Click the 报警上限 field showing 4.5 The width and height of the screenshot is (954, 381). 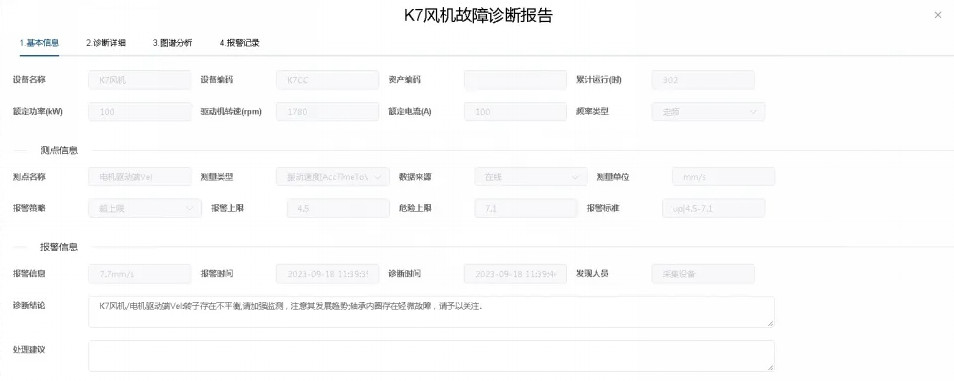click(x=338, y=208)
